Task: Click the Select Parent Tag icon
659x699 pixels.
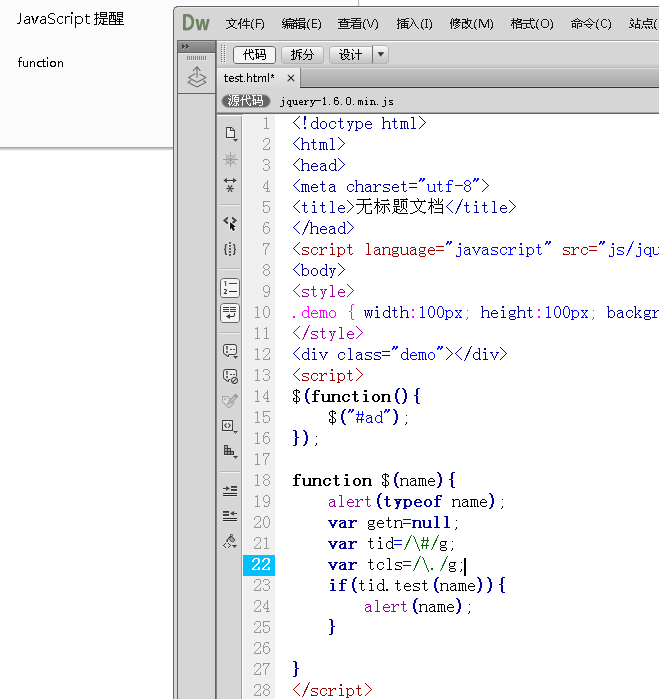Action: click(x=230, y=223)
